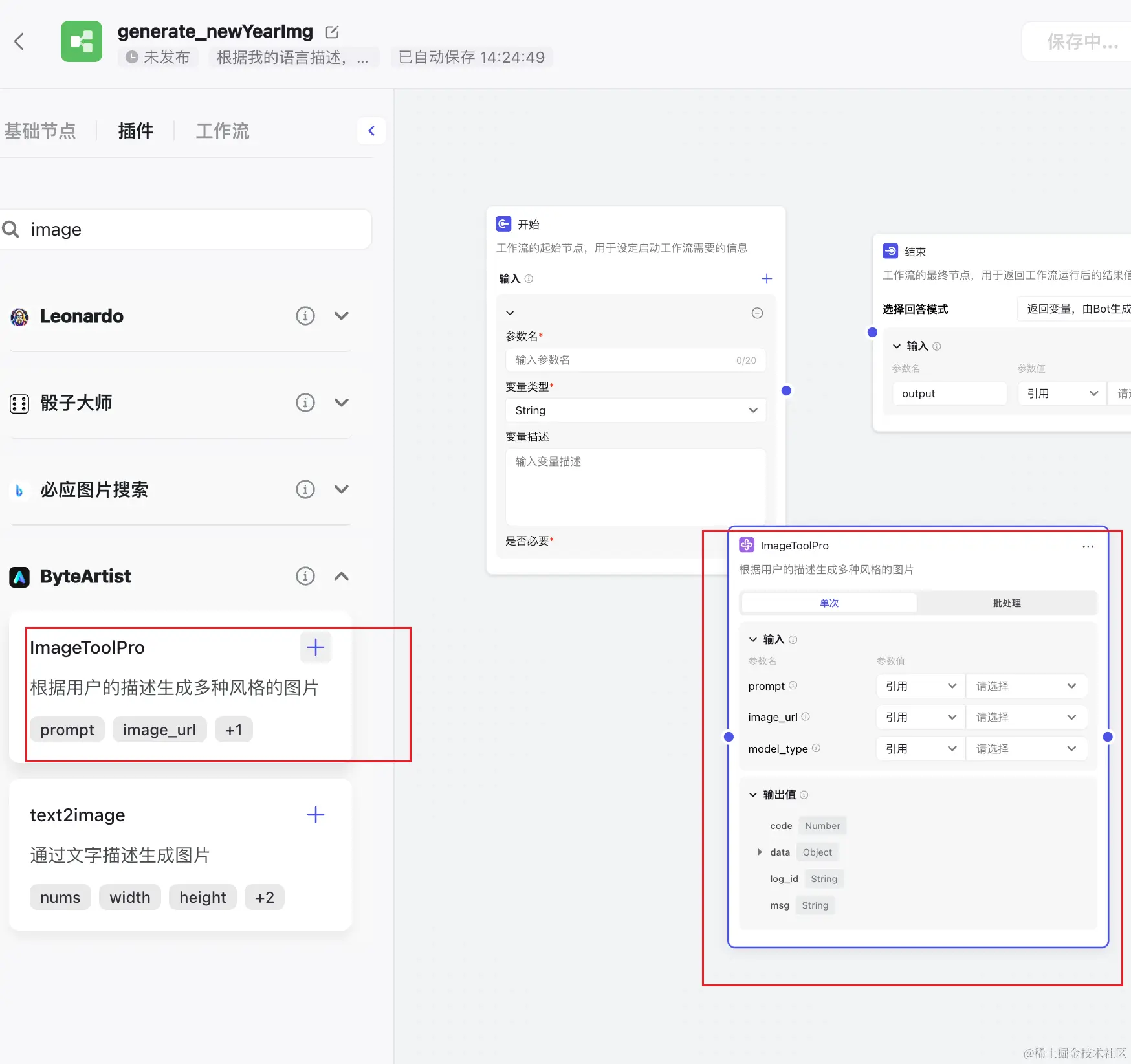Open image_url 请选择 value dropdown
Viewport: 1131px width, 1064px height.
click(1026, 717)
